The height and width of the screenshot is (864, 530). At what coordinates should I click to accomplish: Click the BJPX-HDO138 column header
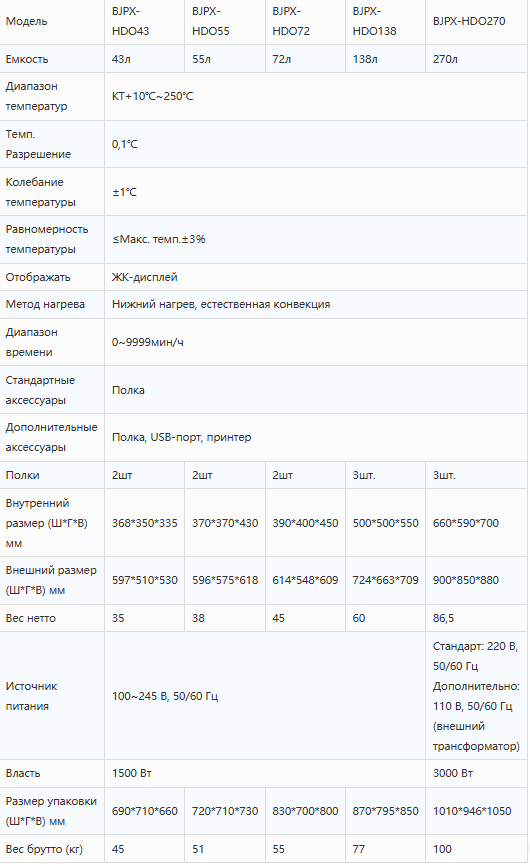pyautogui.click(x=385, y=21)
